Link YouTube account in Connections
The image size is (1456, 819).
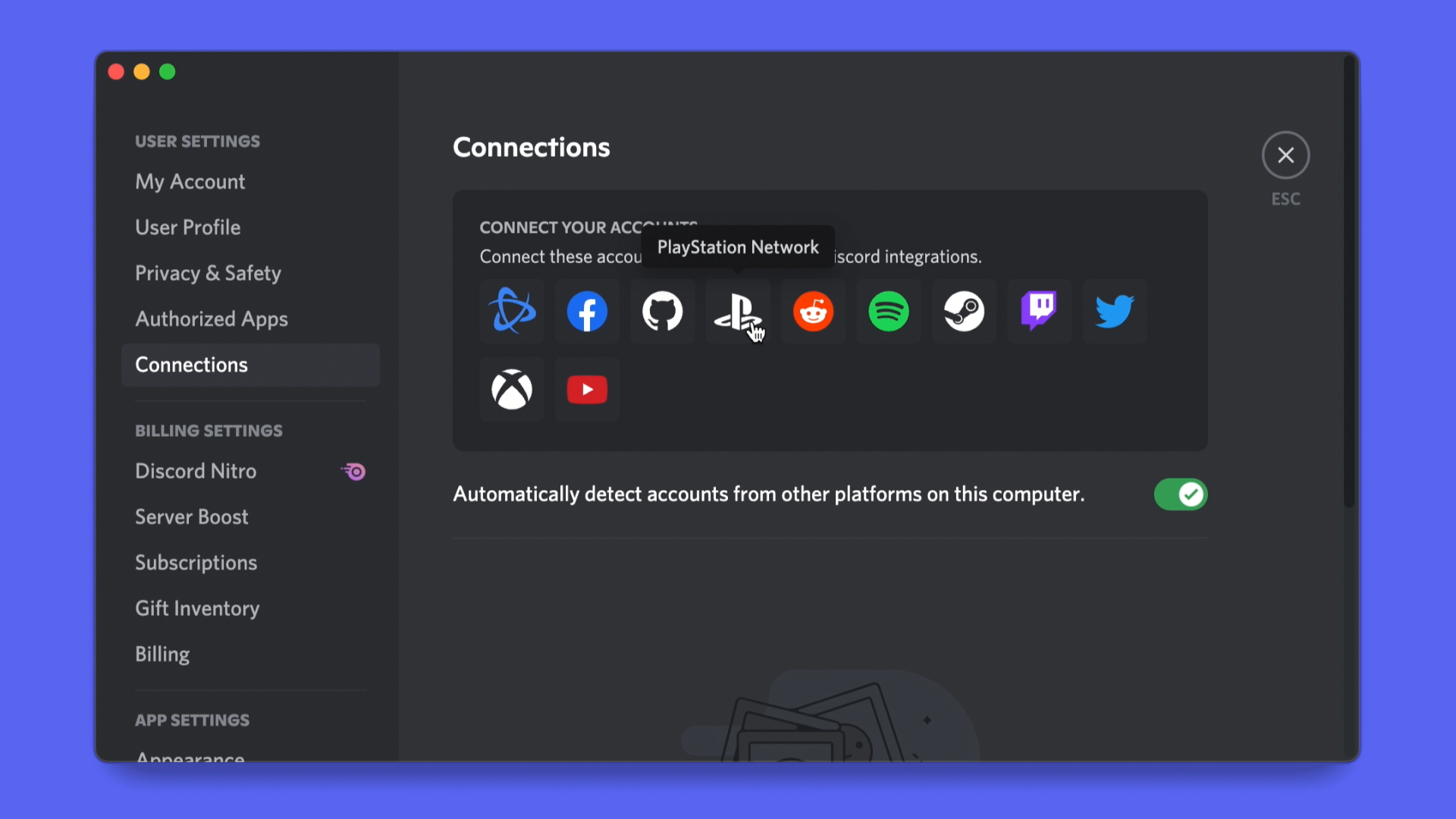pyautogui.click(x=586, y=389)
